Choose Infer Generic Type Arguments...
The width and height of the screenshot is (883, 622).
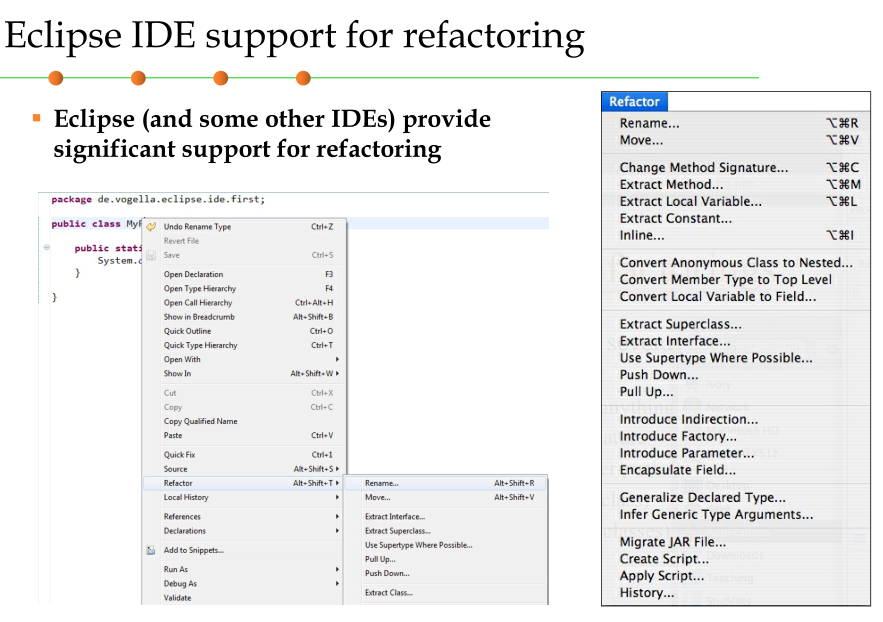[736, 514]
